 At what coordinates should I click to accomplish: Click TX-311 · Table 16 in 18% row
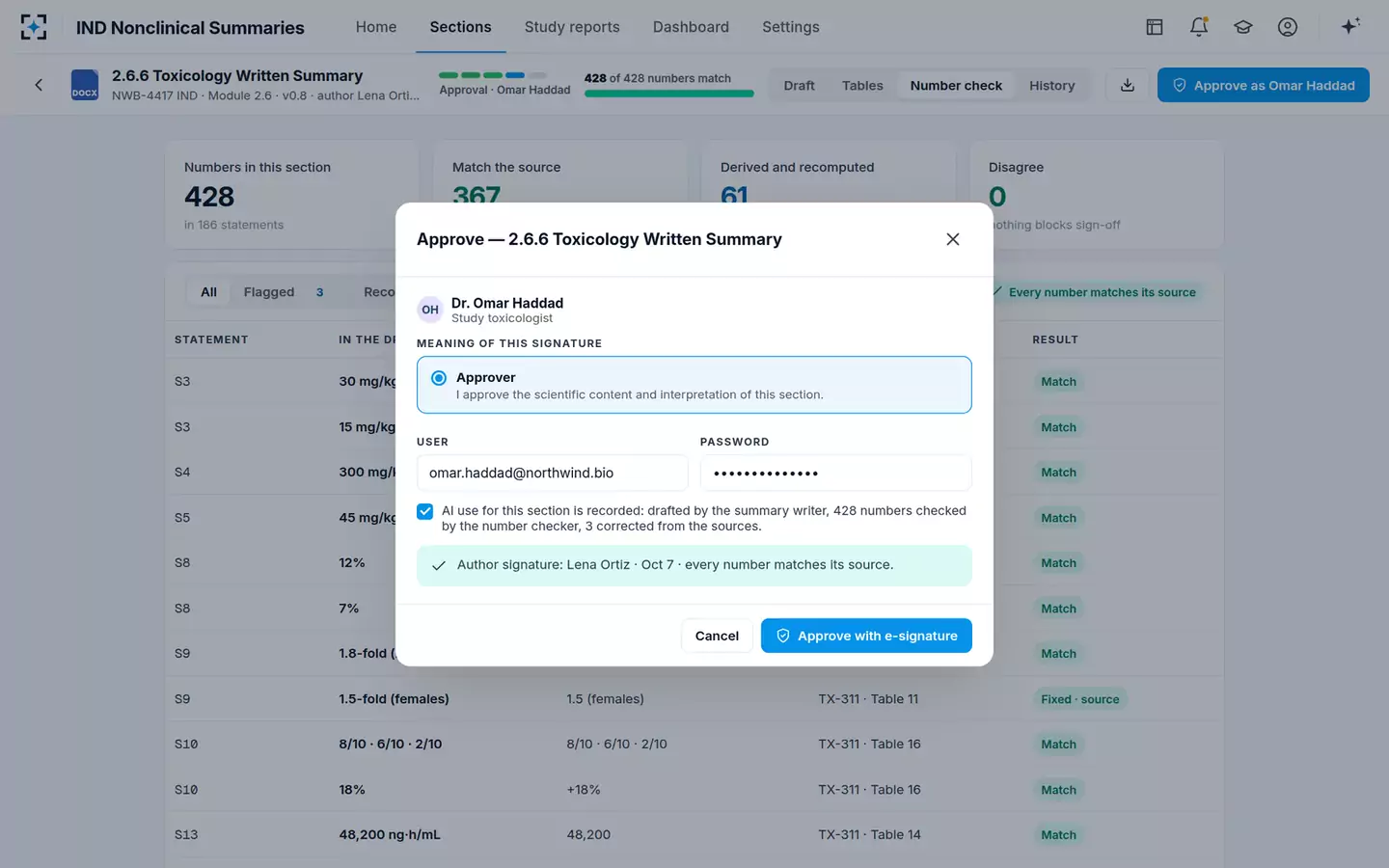pos(869,790)
